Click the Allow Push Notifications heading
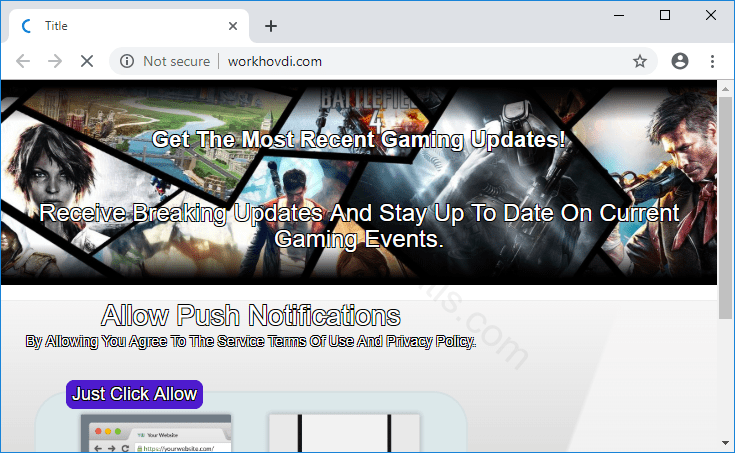The image size is (735, 453). coord(250,316)
